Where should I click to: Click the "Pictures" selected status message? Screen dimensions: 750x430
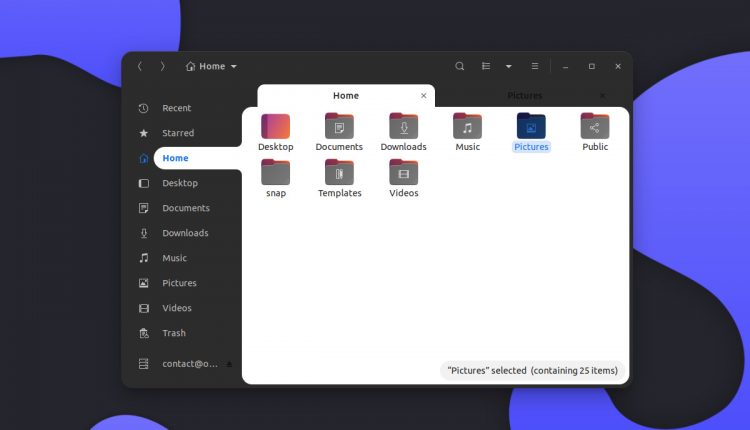532,371
